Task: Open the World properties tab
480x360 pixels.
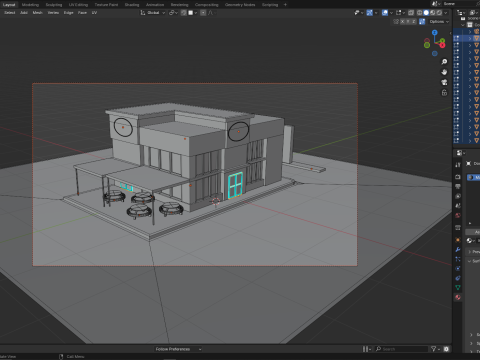Action: point(458,215)
